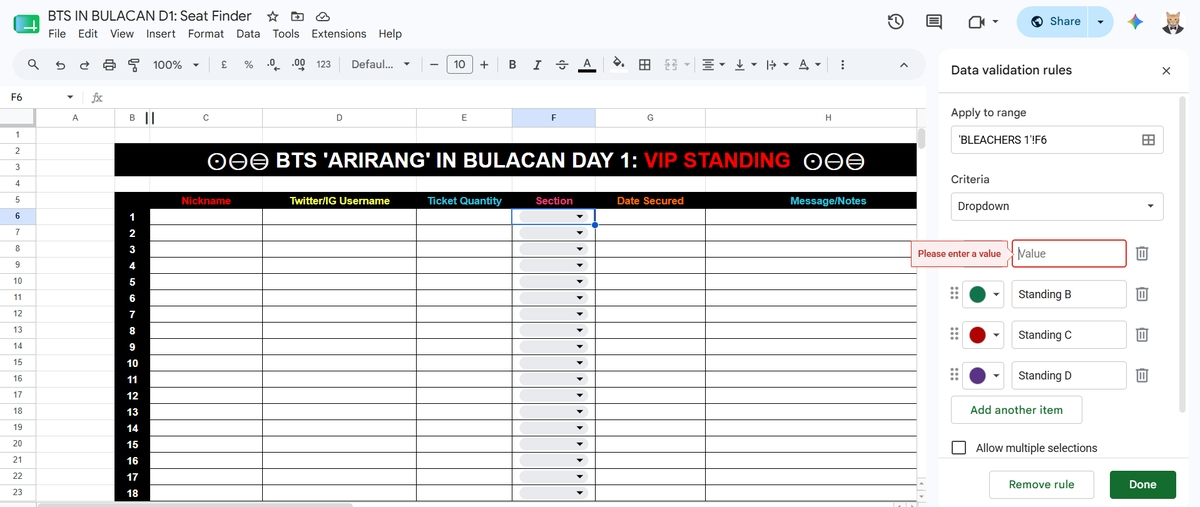Move document to folder icon
The height and width of the screenshot is (507, 1200).
coord(297,17)
